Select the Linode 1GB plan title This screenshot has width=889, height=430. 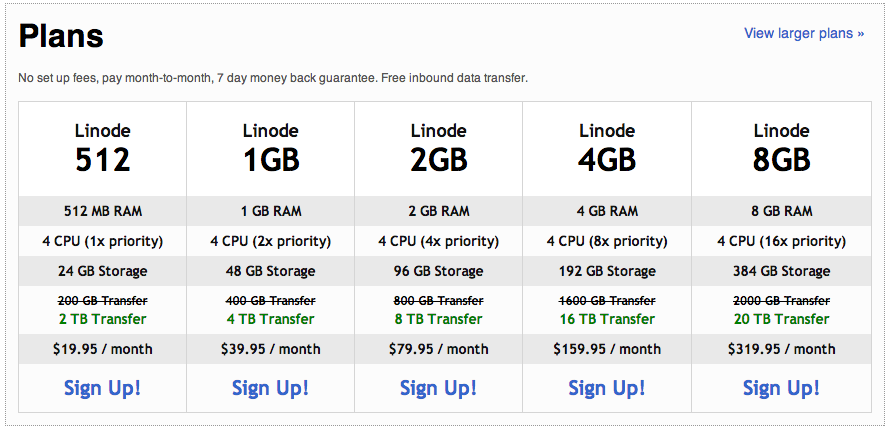pyautogui.click(x=270, y=148)
